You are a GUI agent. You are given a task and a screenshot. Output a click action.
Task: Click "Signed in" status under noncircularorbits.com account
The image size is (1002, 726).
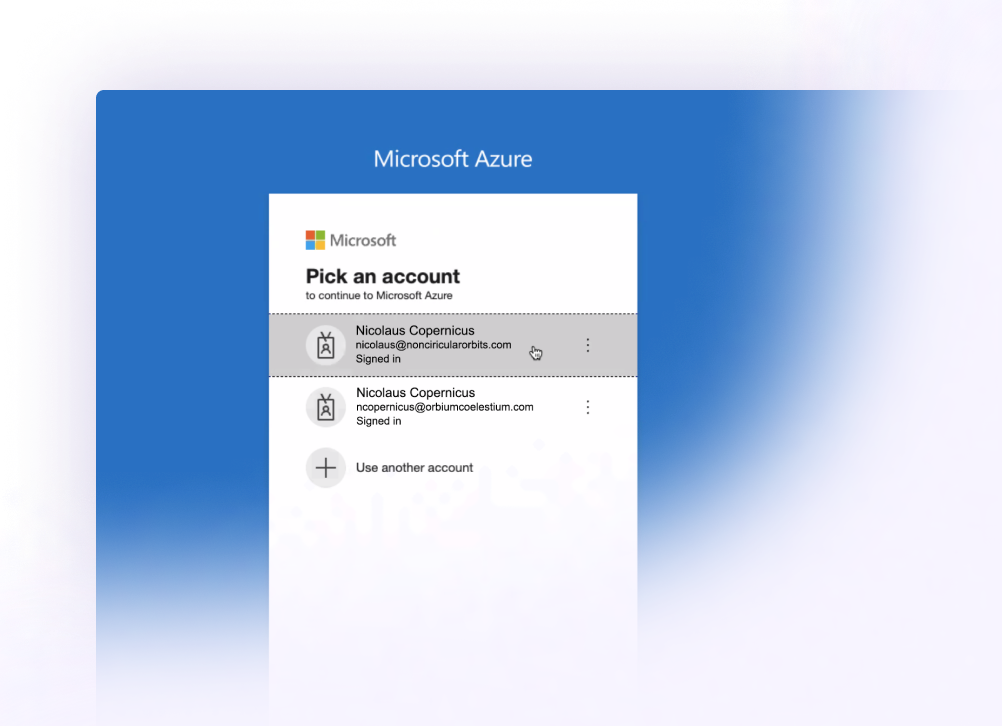coord(378,359)
